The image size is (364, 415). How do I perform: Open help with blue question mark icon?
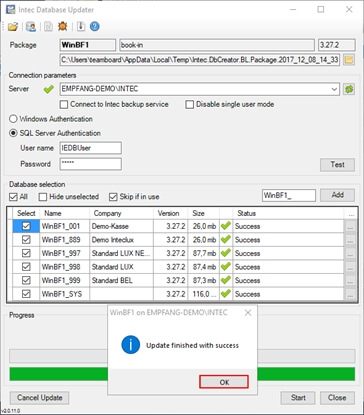(95, 26)
